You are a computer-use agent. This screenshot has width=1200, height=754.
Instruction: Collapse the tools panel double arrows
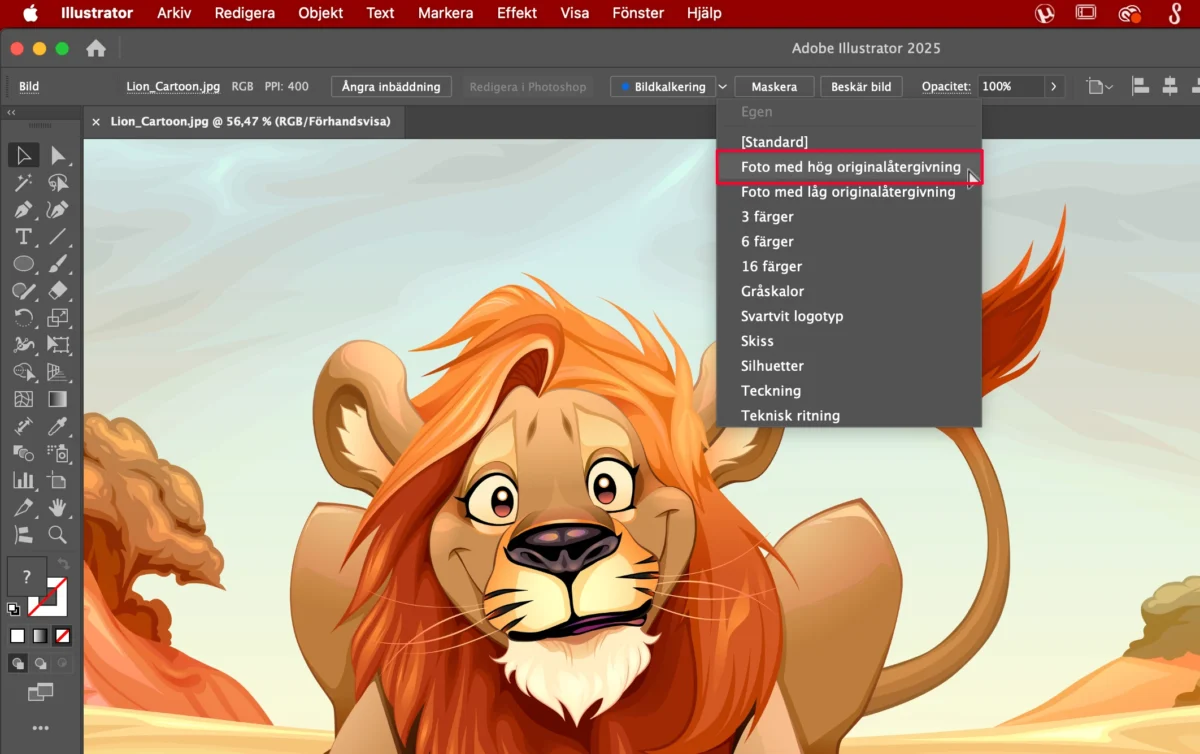11,113
